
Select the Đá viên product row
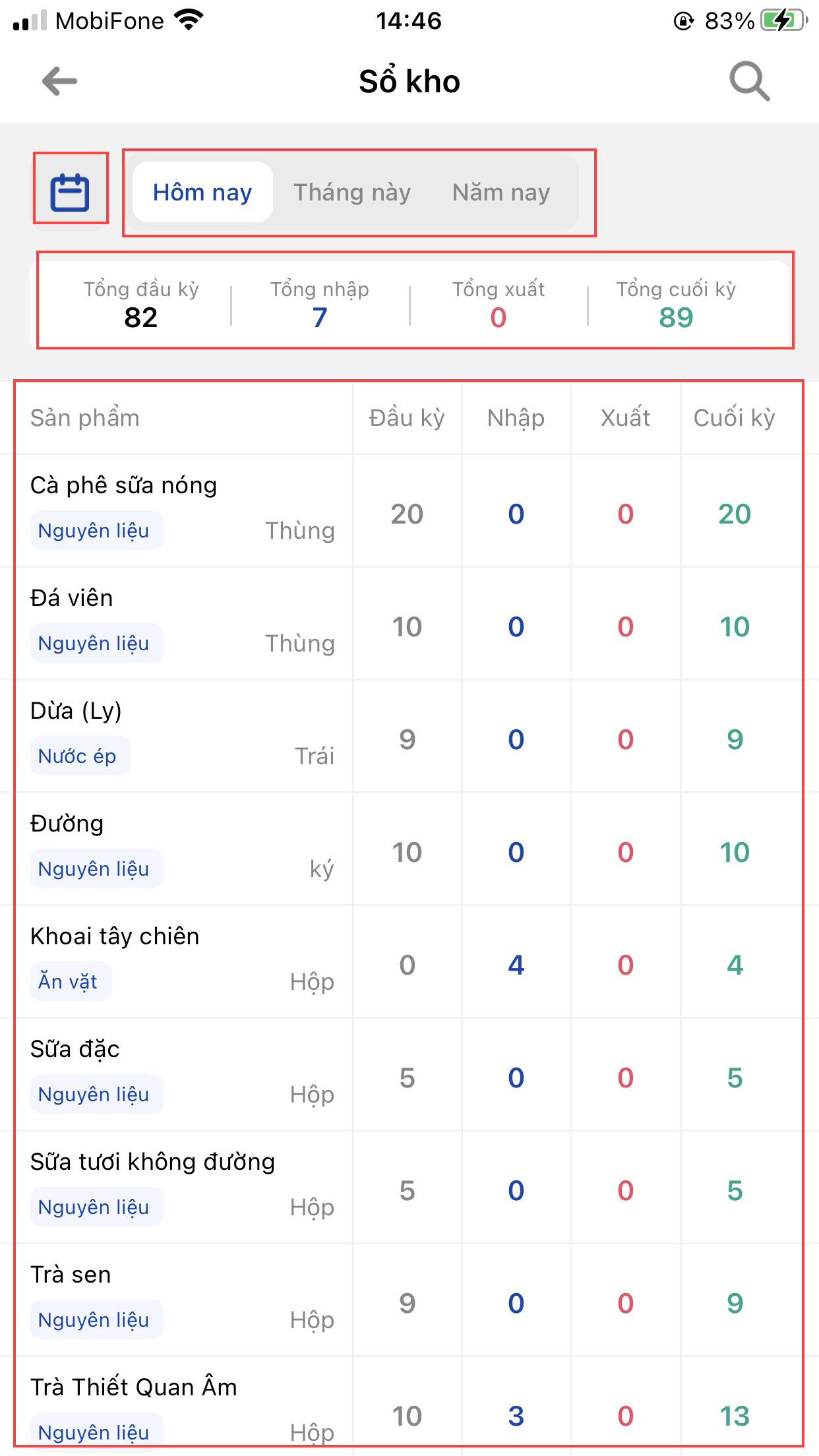coord(72,598)
